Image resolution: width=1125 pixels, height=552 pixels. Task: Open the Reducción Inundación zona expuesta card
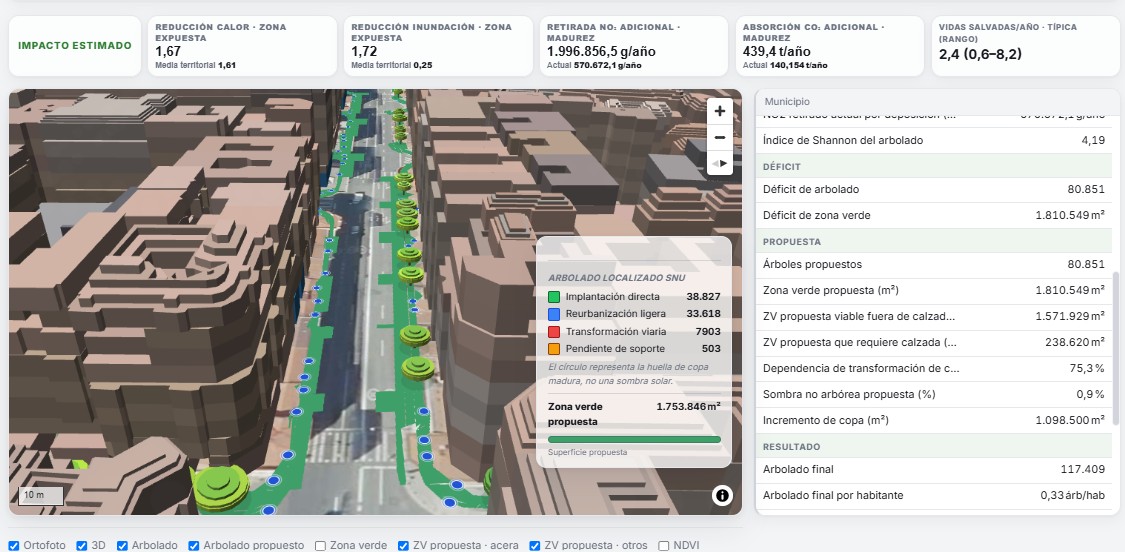tap(438, 46)
